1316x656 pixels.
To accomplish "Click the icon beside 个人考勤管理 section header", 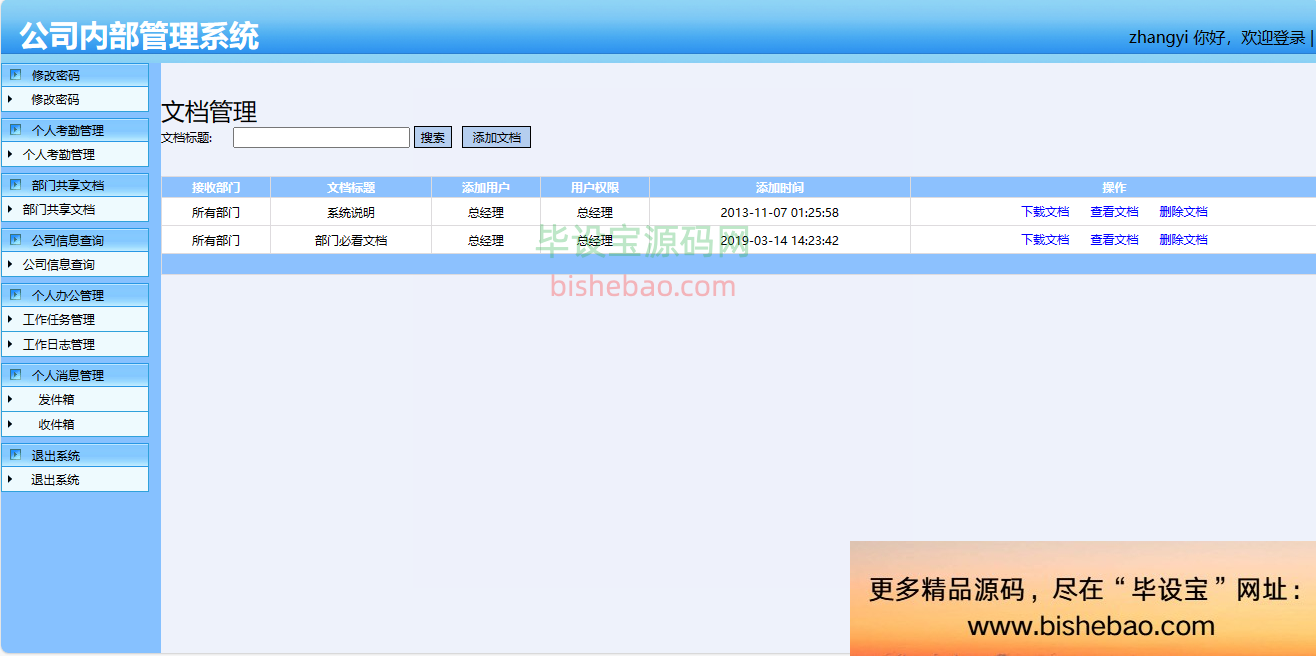I will click(15, 129).
